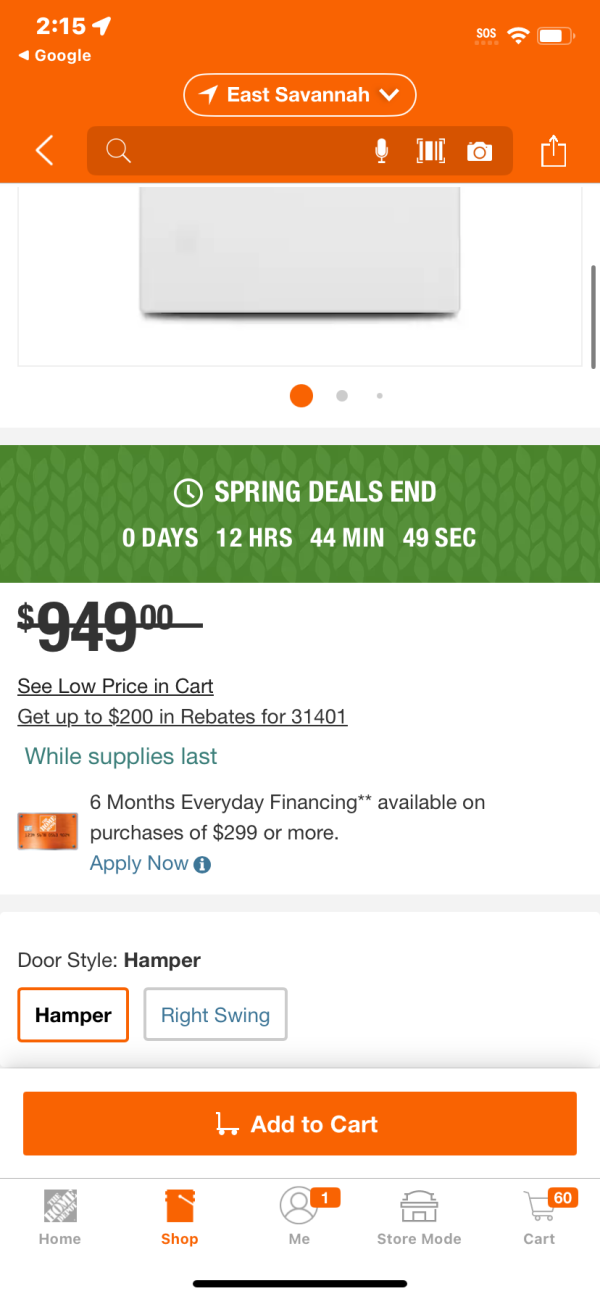Tap the Home Depot credit card icon

(48, 832)
